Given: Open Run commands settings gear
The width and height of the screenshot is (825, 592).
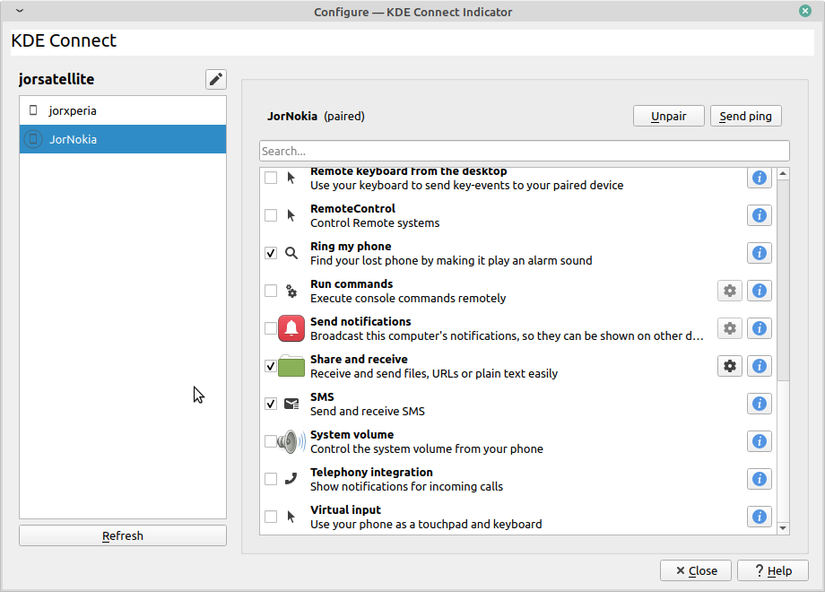Looking at the screenshot, I should tap(730, 290).
